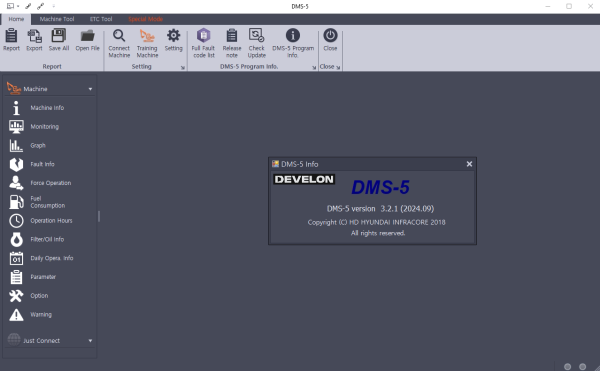Open Force Operation in sidebar
This screenshot has height=371, width=600.
click(50, 183)
